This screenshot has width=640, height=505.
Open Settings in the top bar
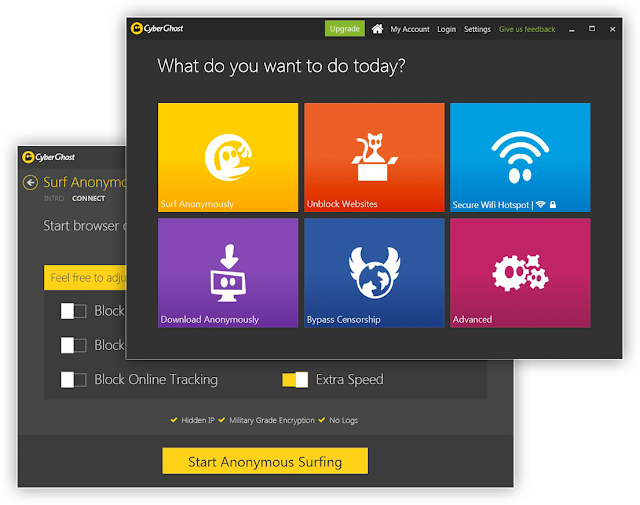pyautogui.click(x=477, y=29)
